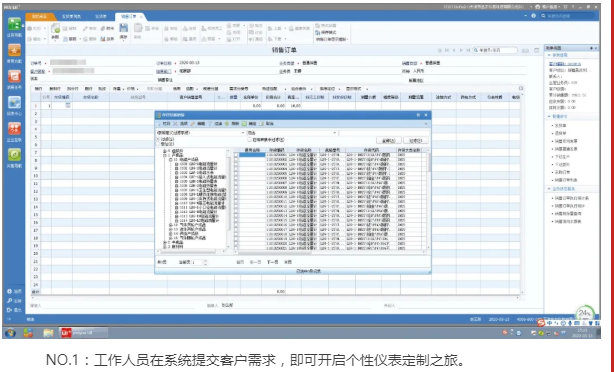Open the green 实施导航 sidebar icon
This screenshot has width=614, height=372.
(x=14, y=155)
